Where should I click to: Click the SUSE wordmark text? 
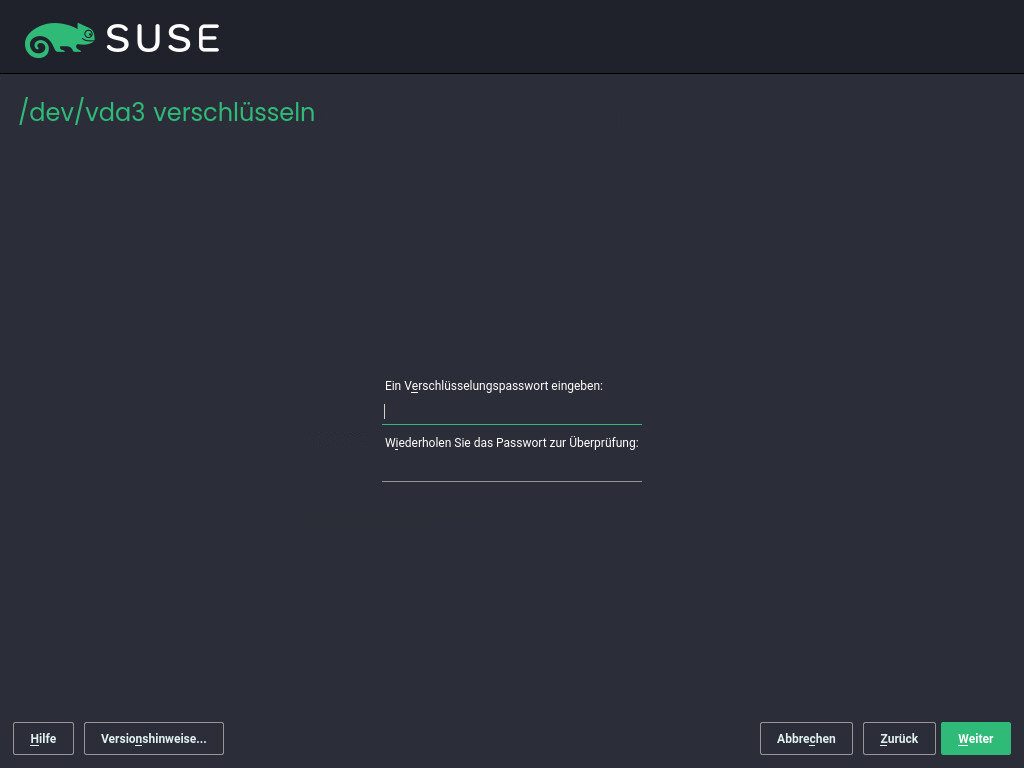click(x=162, y=39)
